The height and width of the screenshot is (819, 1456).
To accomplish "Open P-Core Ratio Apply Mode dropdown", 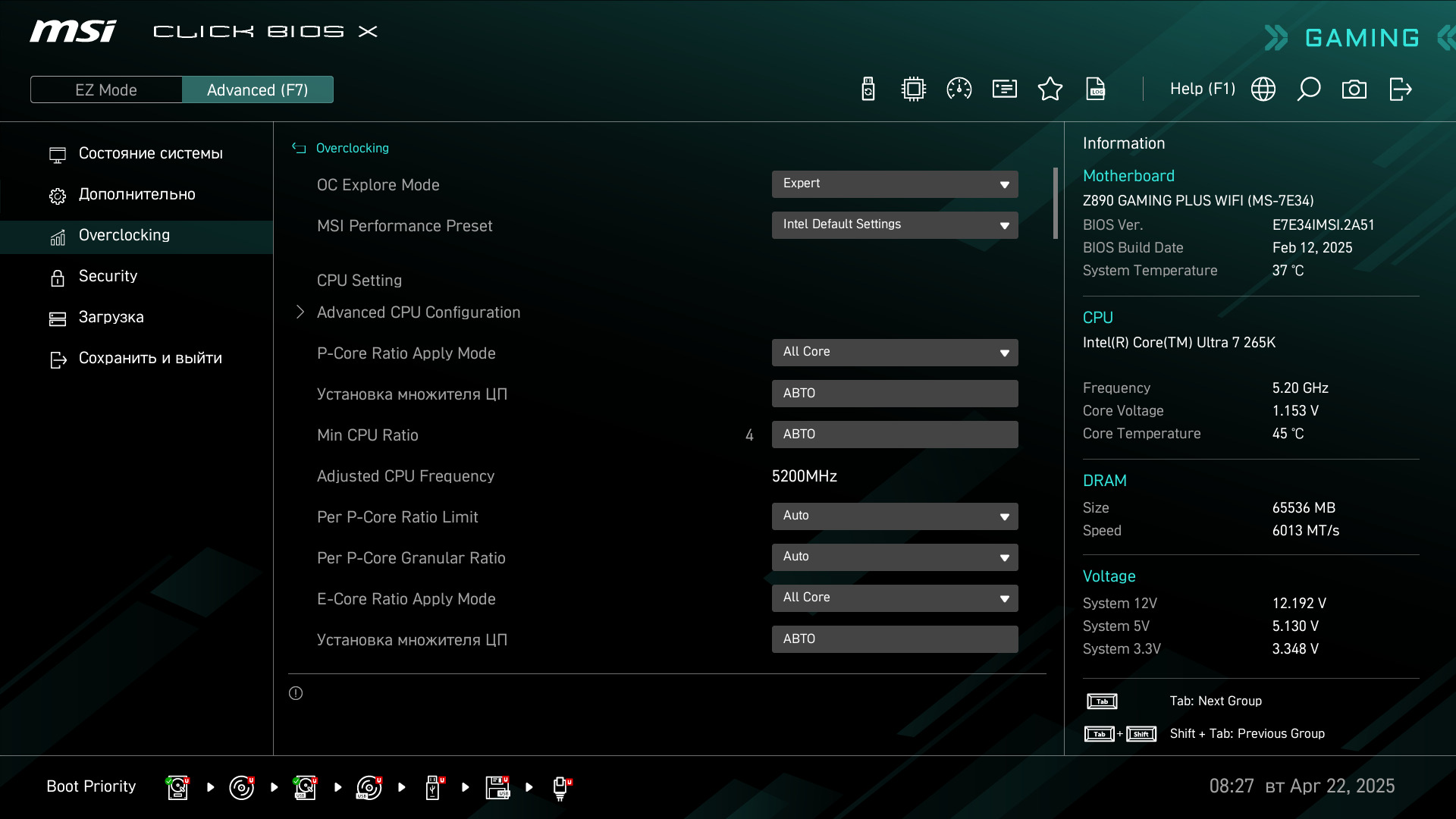I will click(x=895, y=353).
